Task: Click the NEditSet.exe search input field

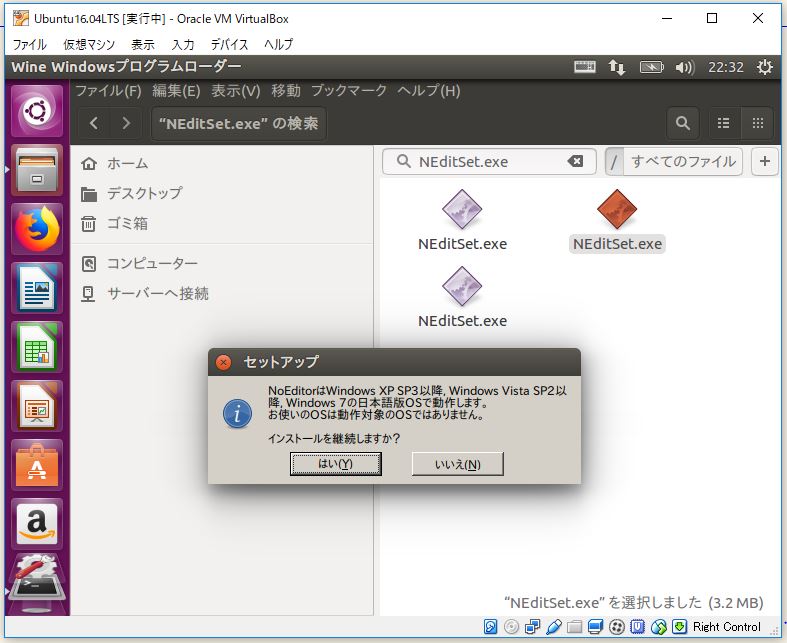Action: click(x=489, y=162)
